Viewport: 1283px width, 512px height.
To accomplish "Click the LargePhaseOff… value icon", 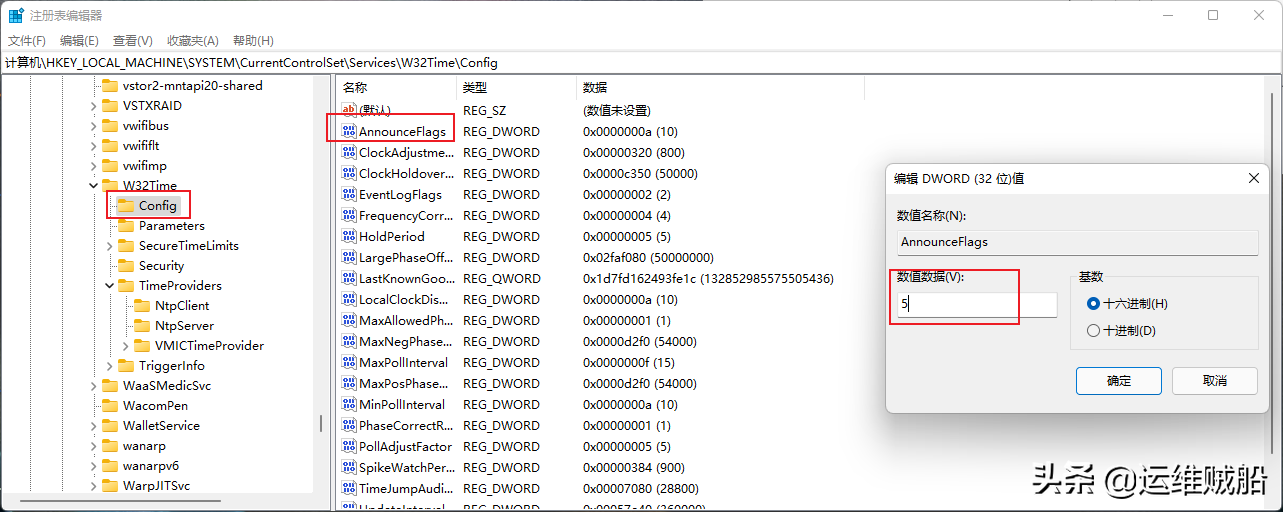I will (349, 258).
